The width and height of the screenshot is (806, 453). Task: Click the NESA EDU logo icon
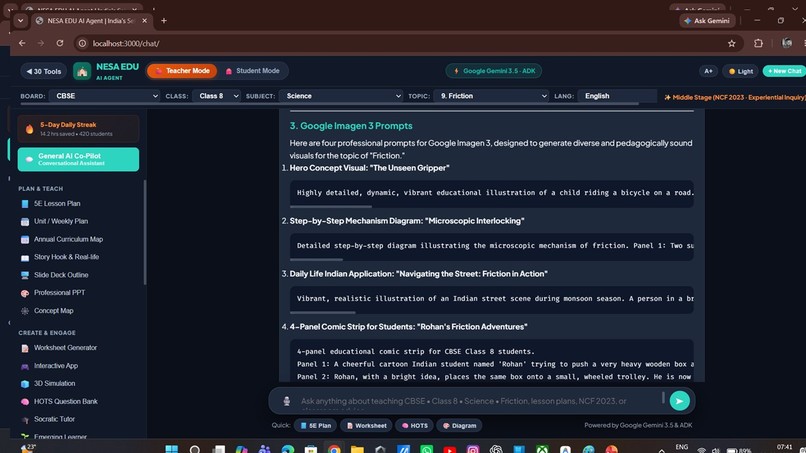coord(82,71)
